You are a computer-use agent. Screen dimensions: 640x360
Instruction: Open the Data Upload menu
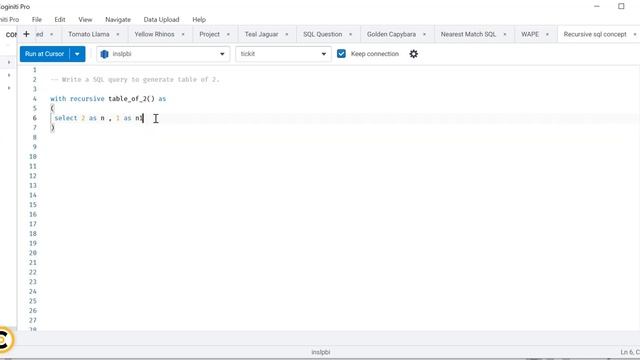coord(161,20)
